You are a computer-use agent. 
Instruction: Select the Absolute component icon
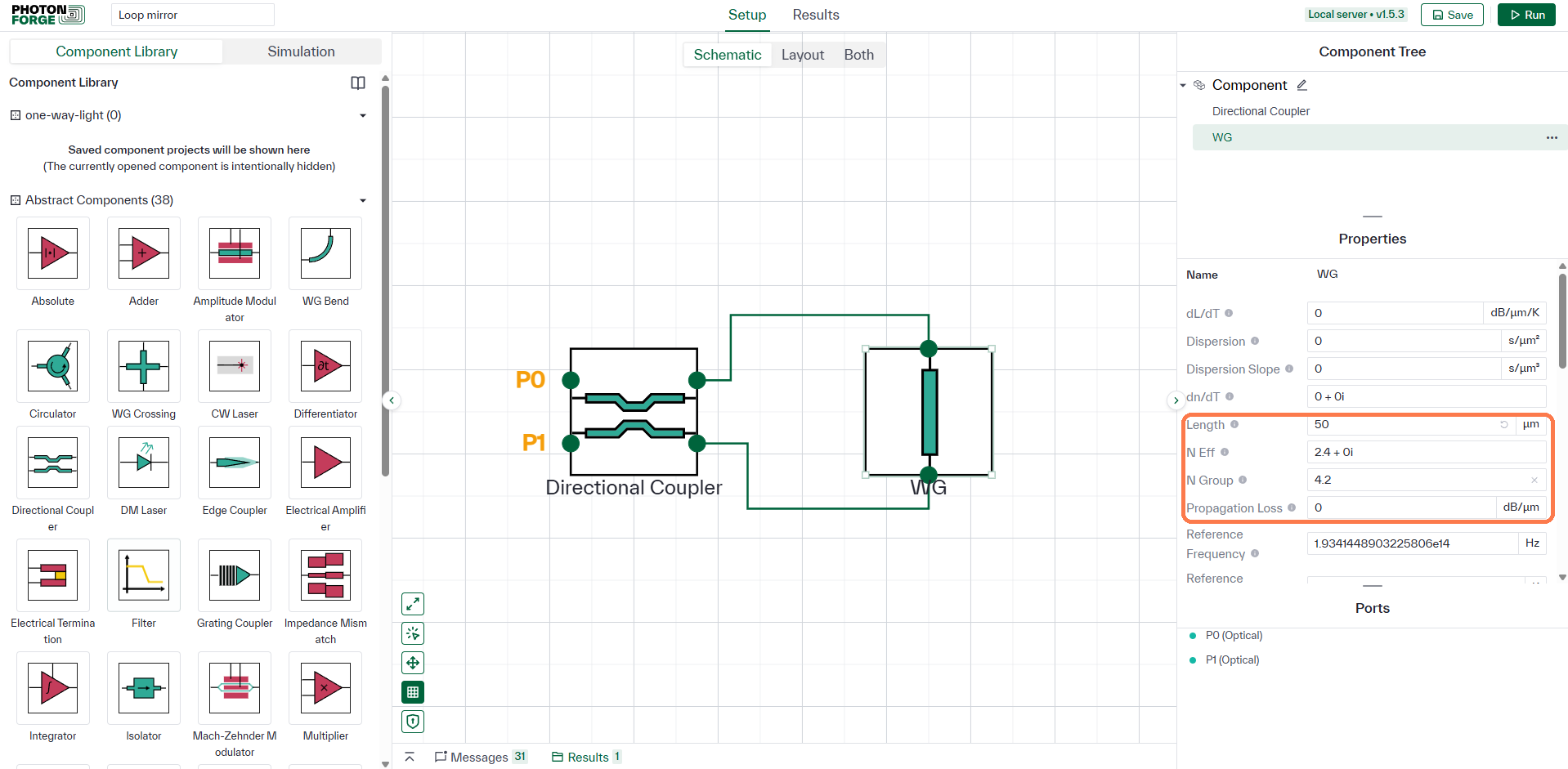pyautogui.click(x=53, y=253)
